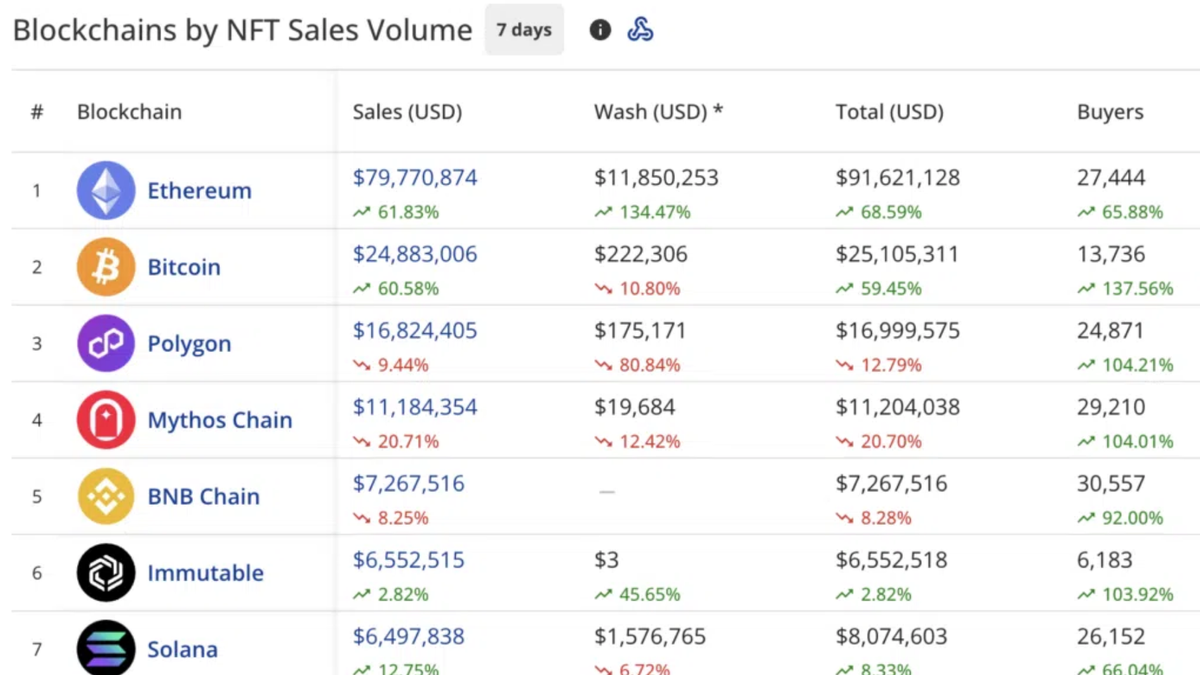Click the Solana logo icon
Viewport: 1200px width, 675px height.
tap(106, 648)
